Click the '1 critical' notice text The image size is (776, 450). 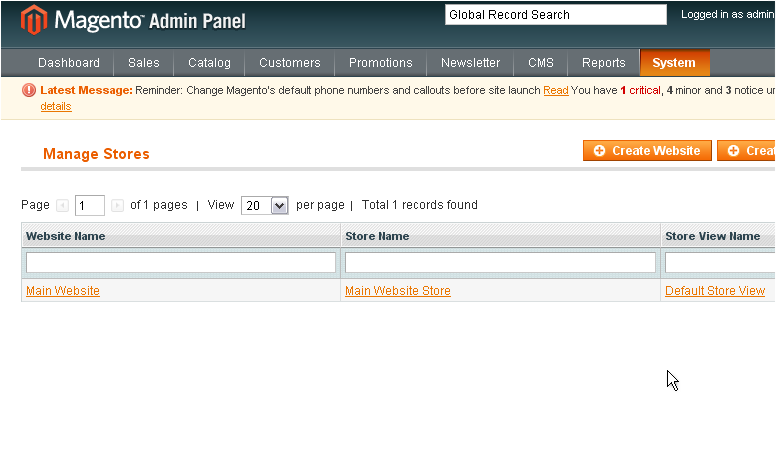[640, 91]
